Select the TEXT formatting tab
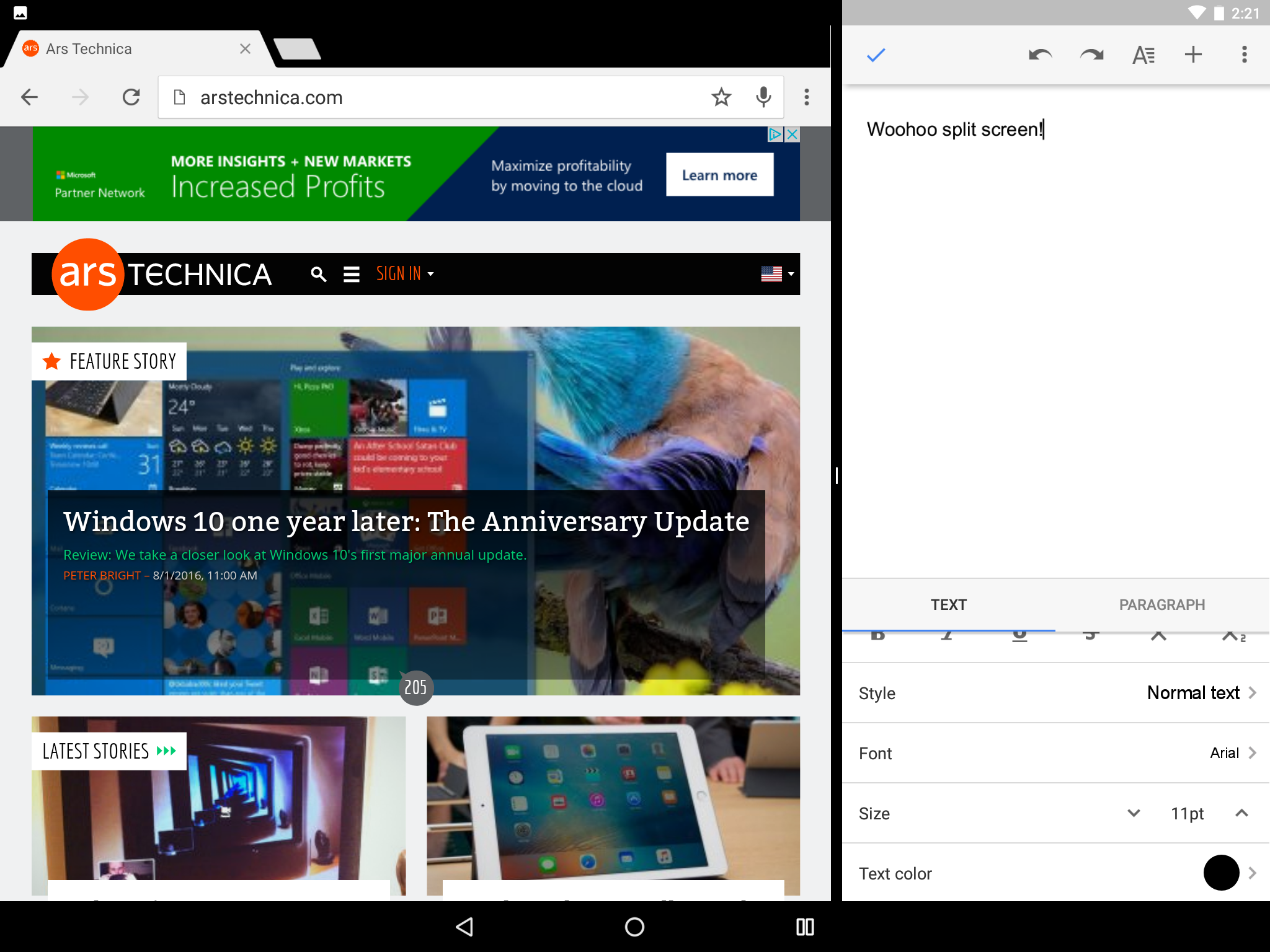The image size is (1270, 952). pos(948,605)
